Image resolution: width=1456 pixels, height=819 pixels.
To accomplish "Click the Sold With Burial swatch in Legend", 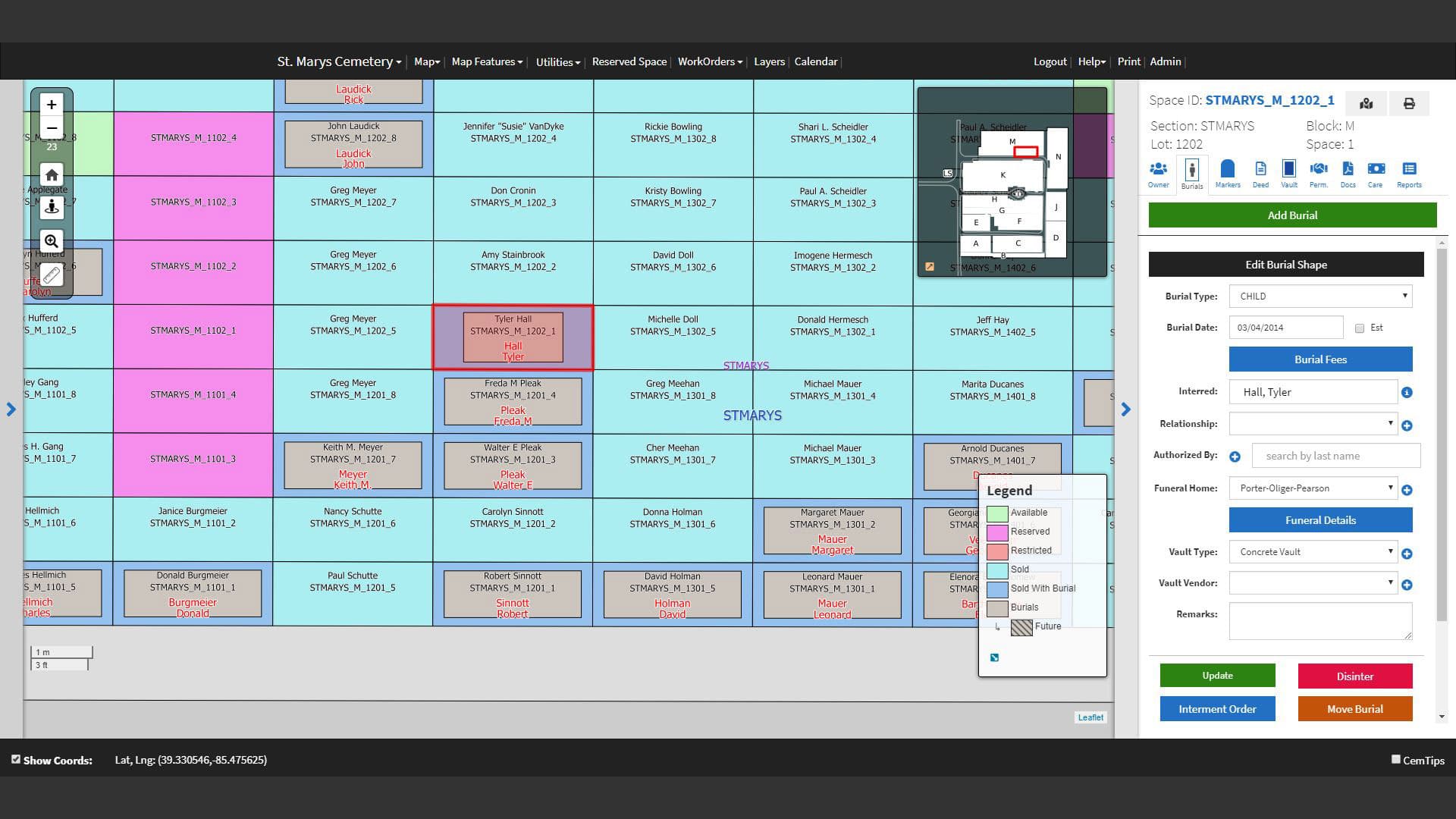I will 997,589.
